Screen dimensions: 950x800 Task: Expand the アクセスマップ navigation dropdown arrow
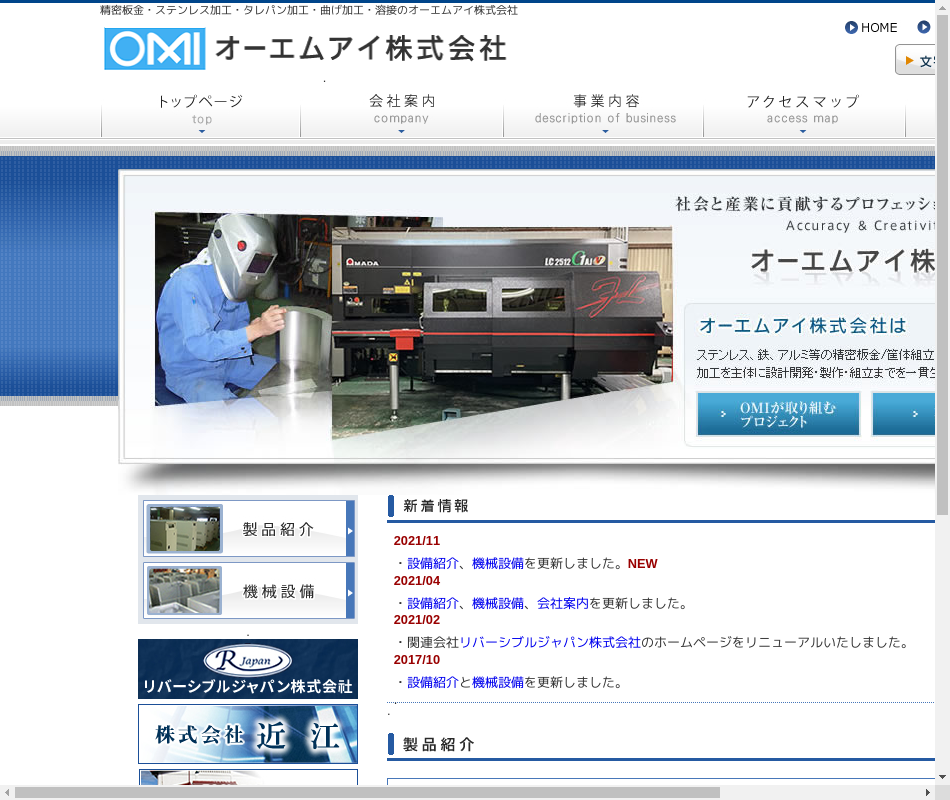point(803,131)
